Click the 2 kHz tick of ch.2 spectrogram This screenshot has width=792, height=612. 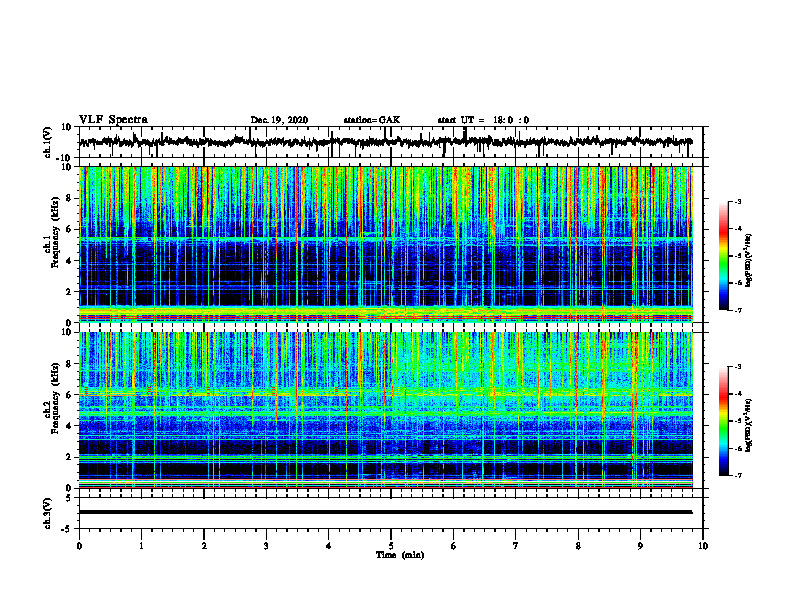tap(70, 457)
